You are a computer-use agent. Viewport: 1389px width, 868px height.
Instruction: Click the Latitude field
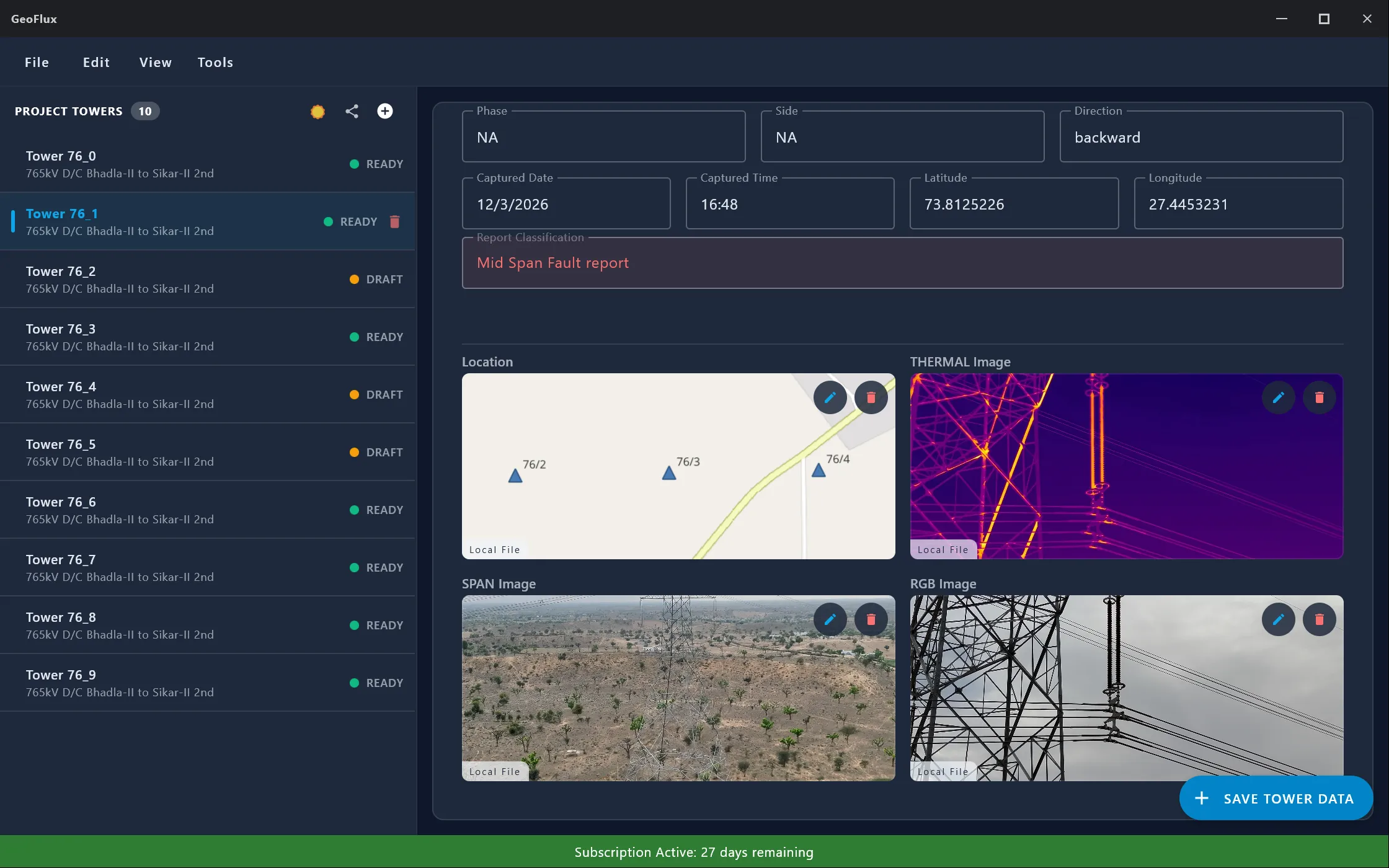click(1014, 204)
